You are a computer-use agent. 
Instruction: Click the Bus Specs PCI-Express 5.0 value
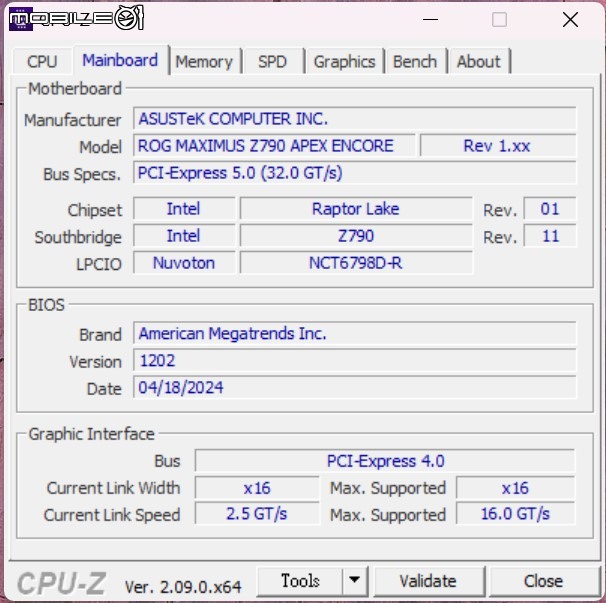(354, 173)
